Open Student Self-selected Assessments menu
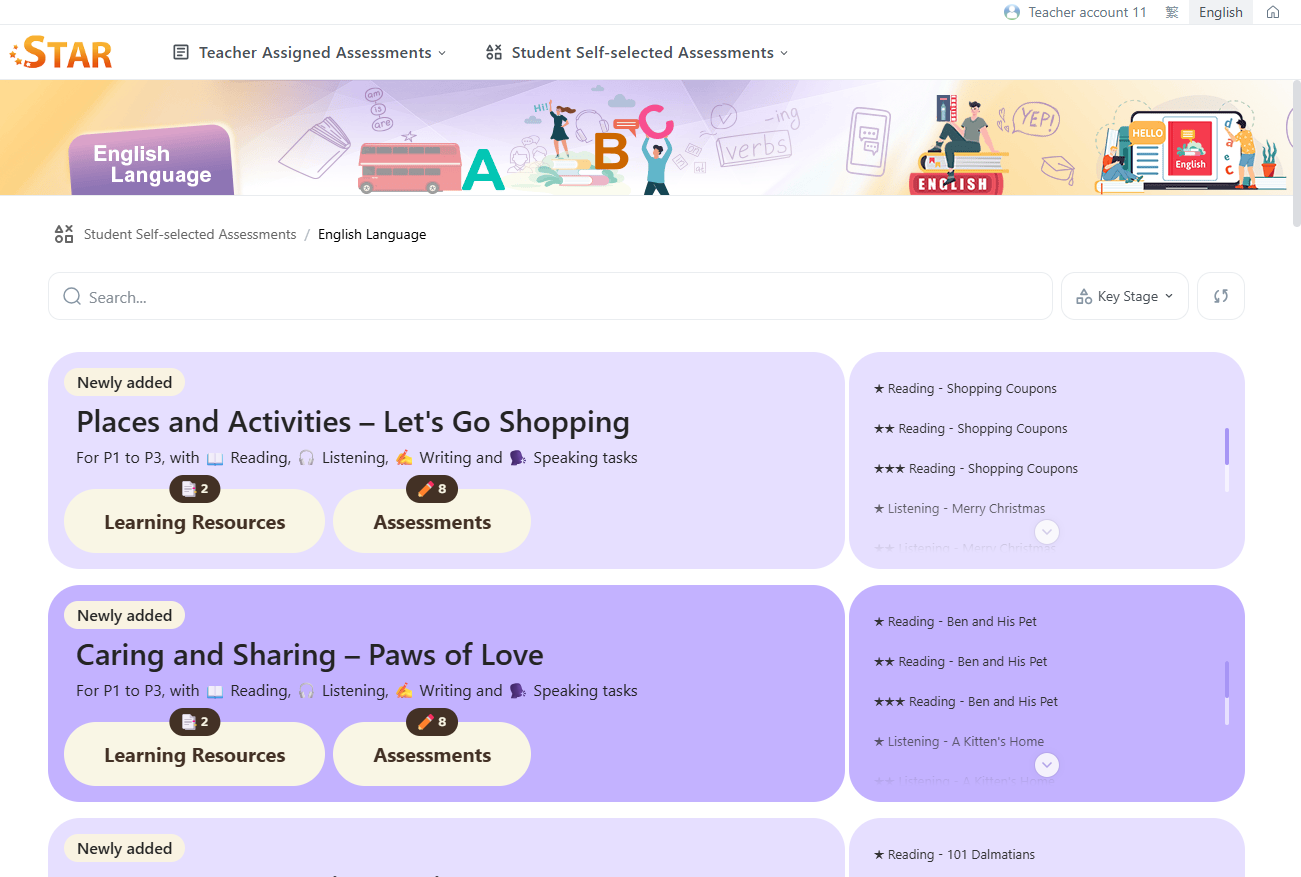The height and width of the screenshot is (877, 1301). tap(642, 52)
